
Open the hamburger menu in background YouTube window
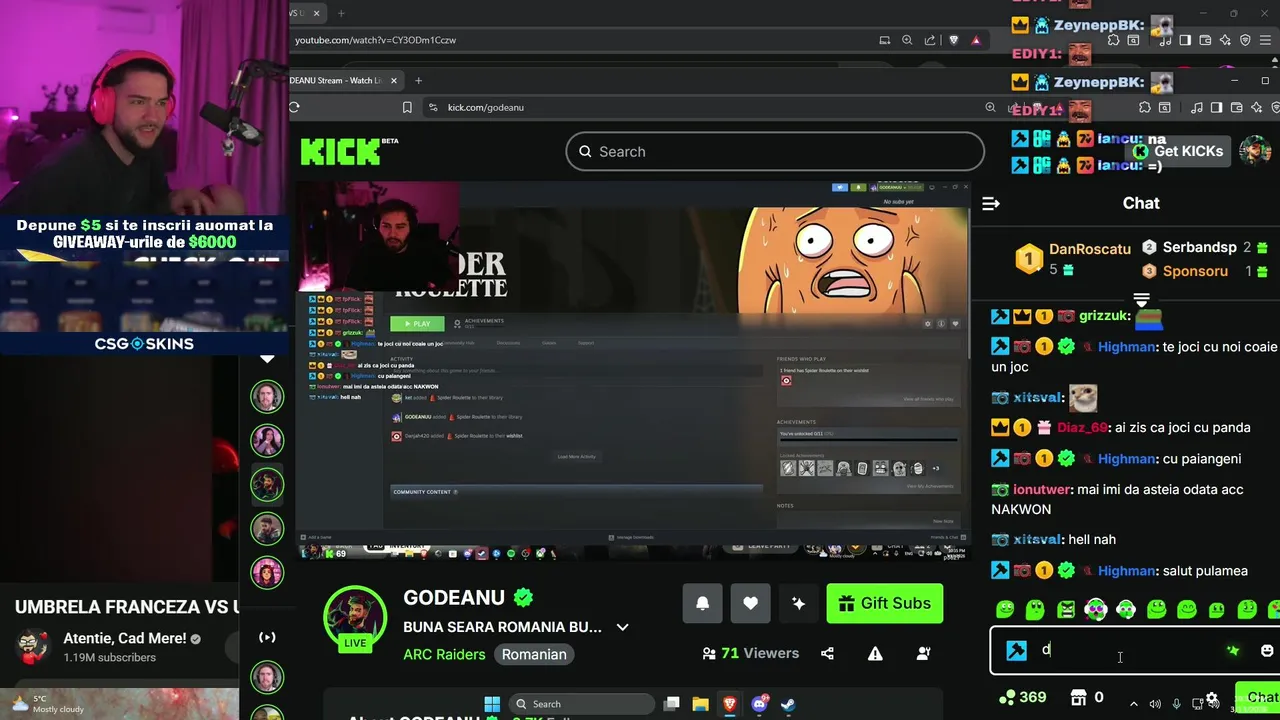click(x=1263, y=40)
